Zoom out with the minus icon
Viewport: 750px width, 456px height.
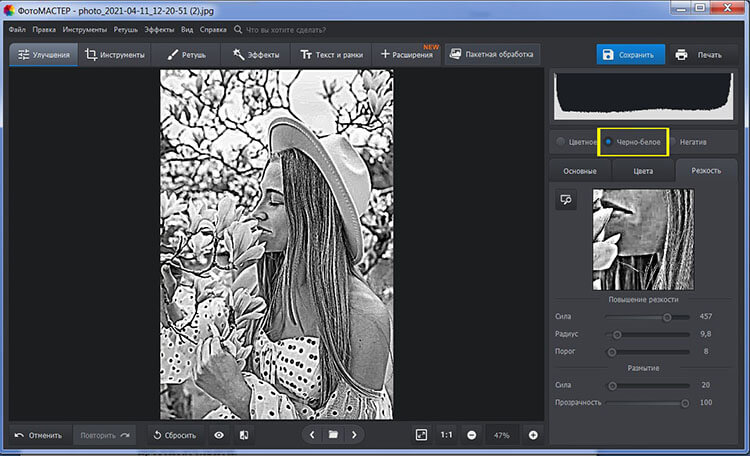[471, 435]
